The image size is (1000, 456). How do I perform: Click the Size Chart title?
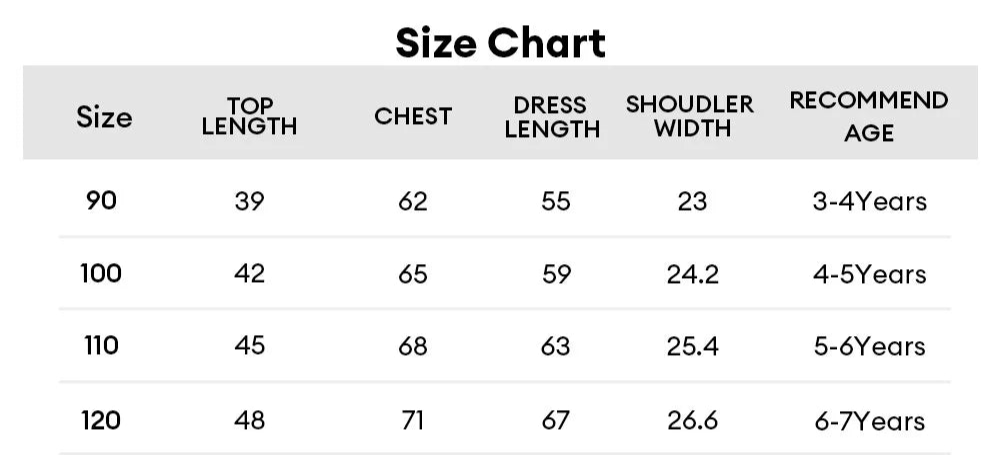(x=501, y=43)
